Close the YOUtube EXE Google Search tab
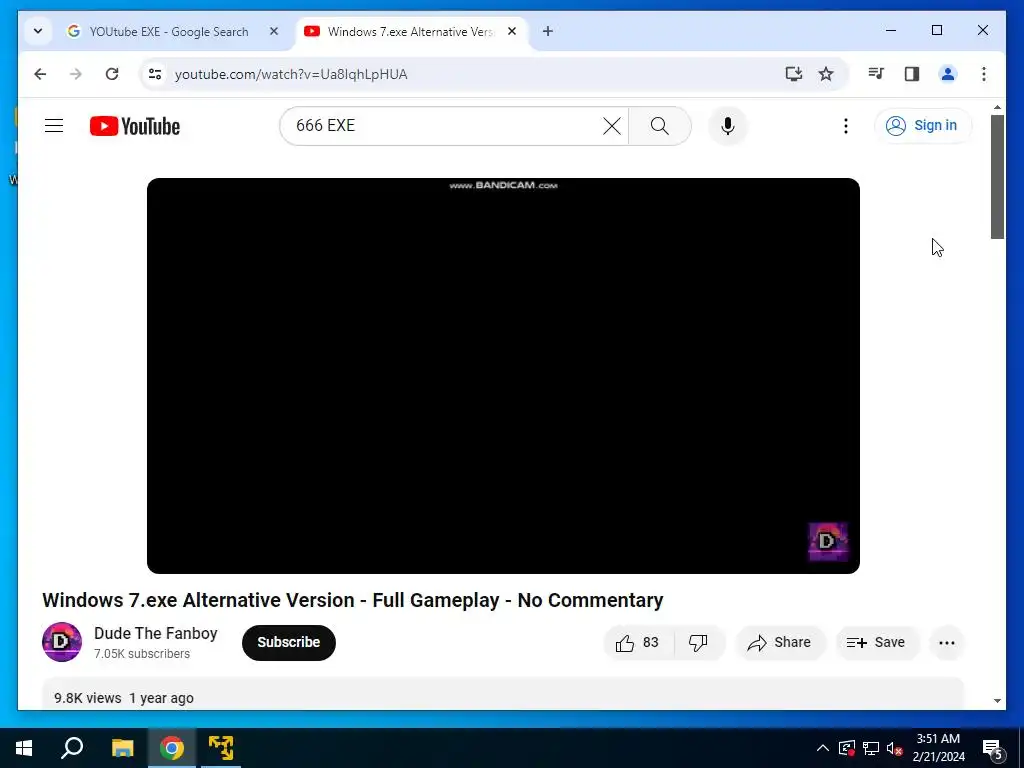This screenshot has height=768, width=1024. (x=274, y=31)
